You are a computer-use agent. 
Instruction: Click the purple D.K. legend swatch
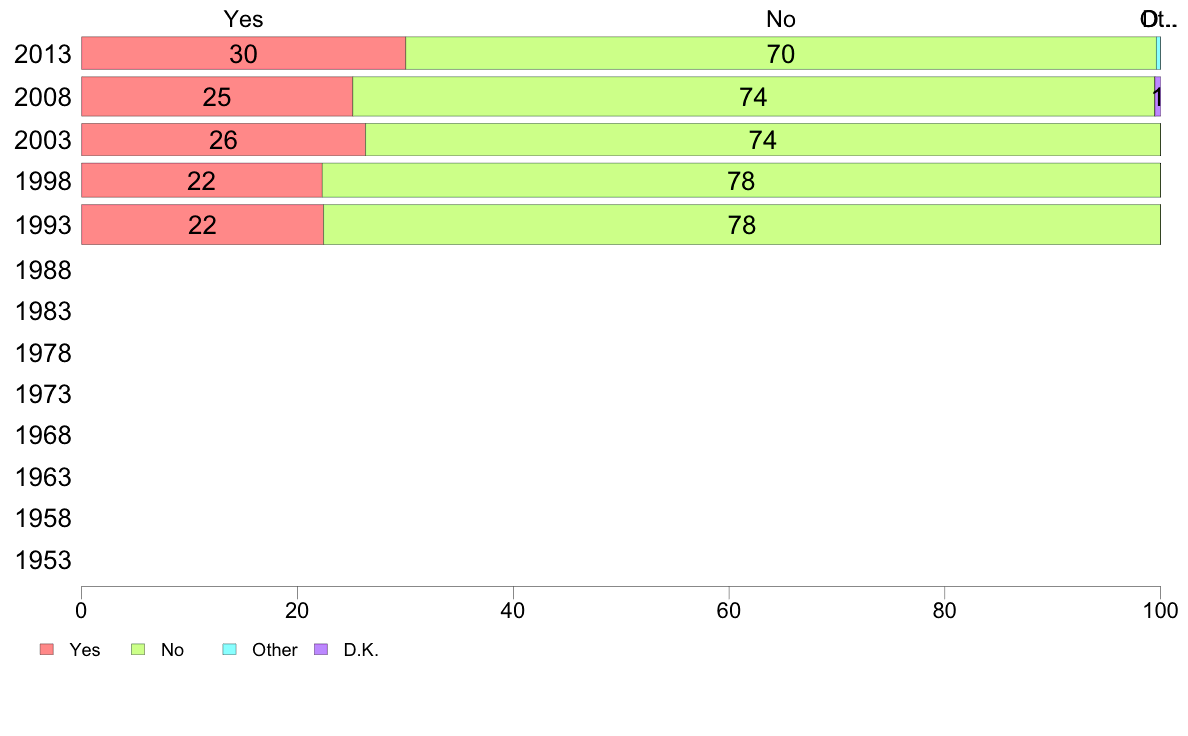pyautogui.click(x=321, y=650)
